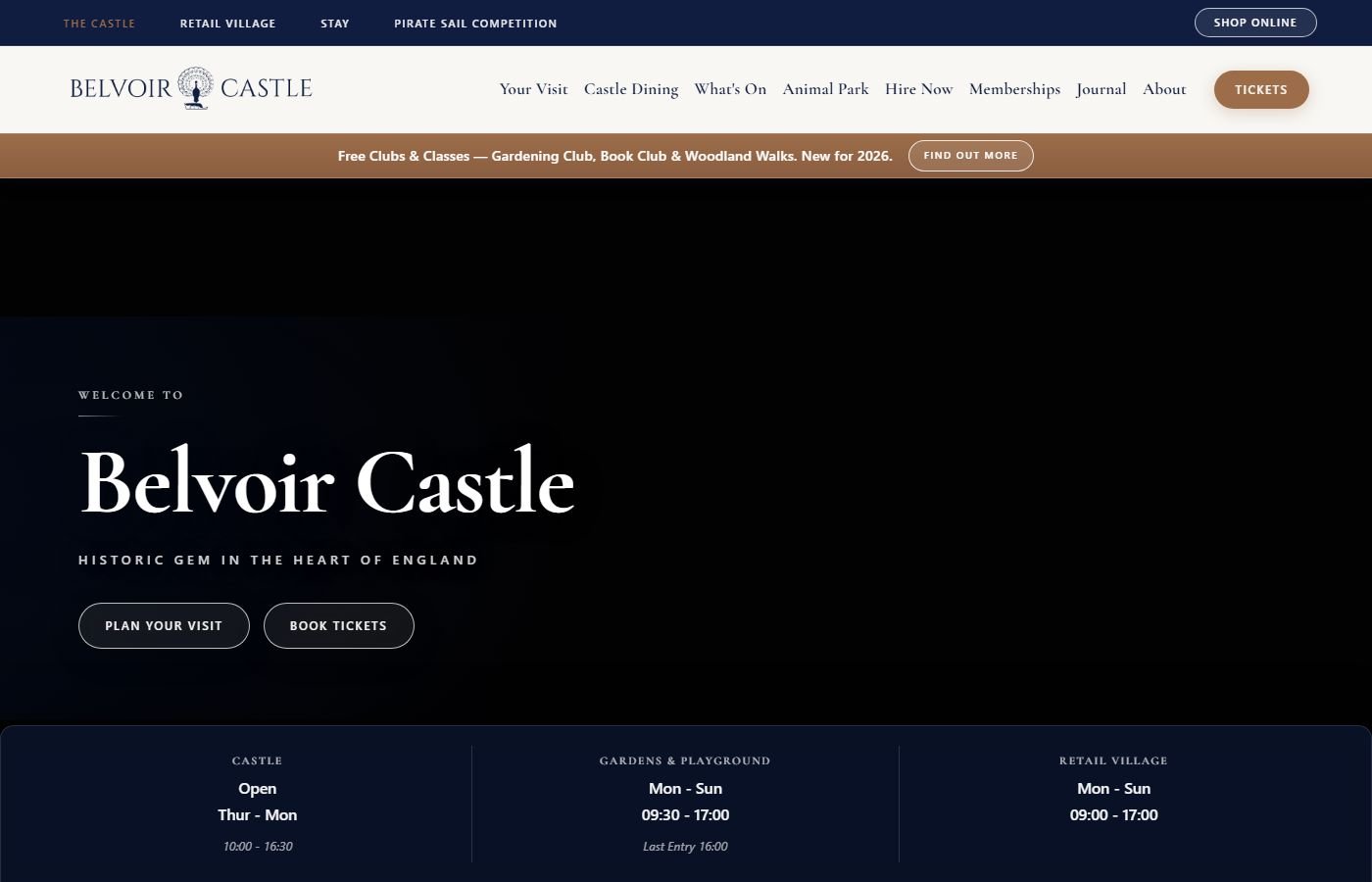Viewport: 1372px width, 882px height.
Task: Click 'Thur - Mon' castle days text
Action: coord(257,815)
